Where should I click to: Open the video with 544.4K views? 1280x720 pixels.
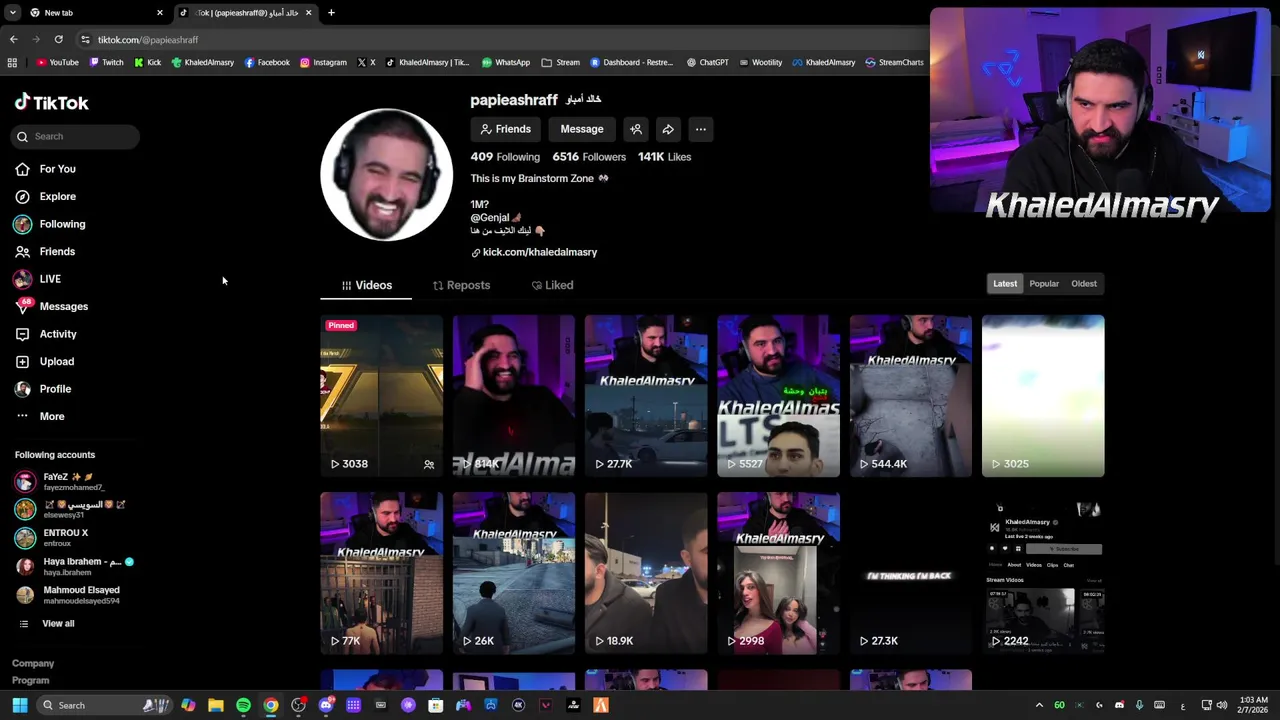910,396
